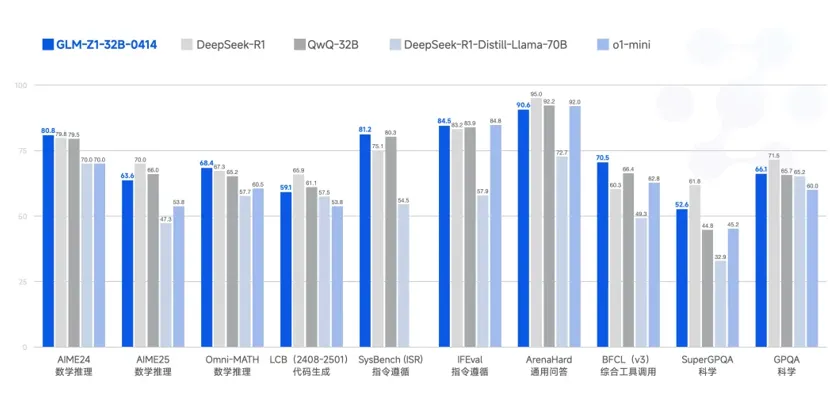Click the blue GLM-Z1-32B-0414 legend swatch
This screenshot has width=830, height=417.
47,44
